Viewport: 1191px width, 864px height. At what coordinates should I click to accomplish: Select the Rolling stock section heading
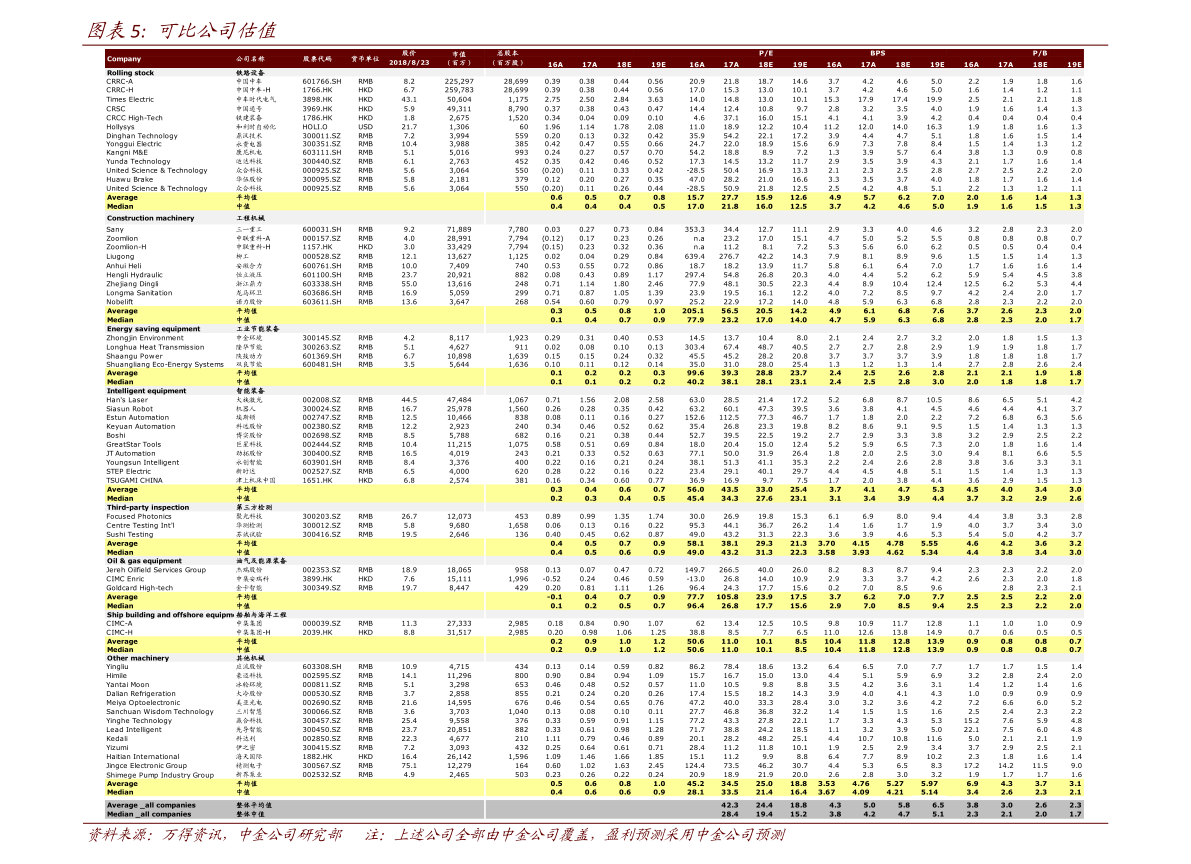(x=130, y=73)
